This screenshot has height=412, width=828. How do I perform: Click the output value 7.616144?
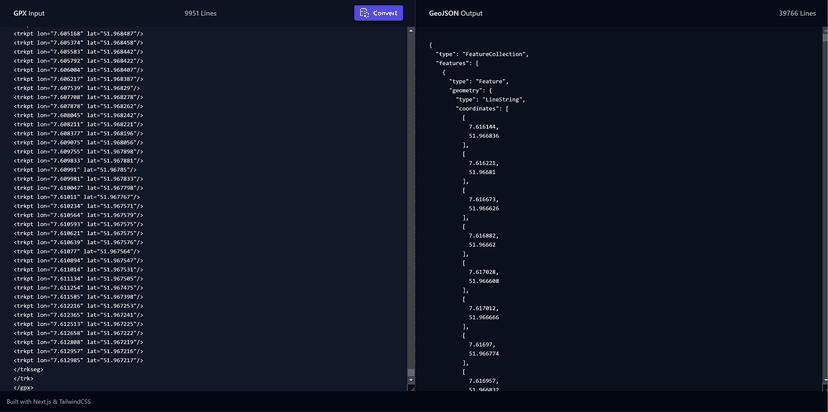tap(484, 127)
